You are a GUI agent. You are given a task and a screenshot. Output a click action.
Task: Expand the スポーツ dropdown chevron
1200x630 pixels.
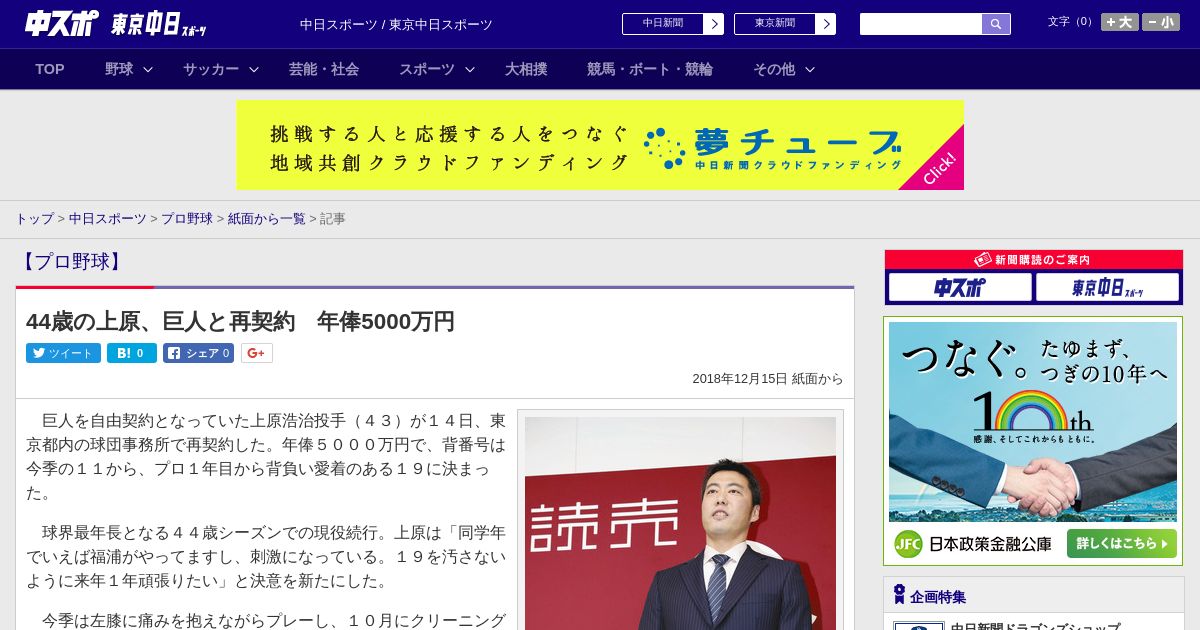click(x=470, y=69)
